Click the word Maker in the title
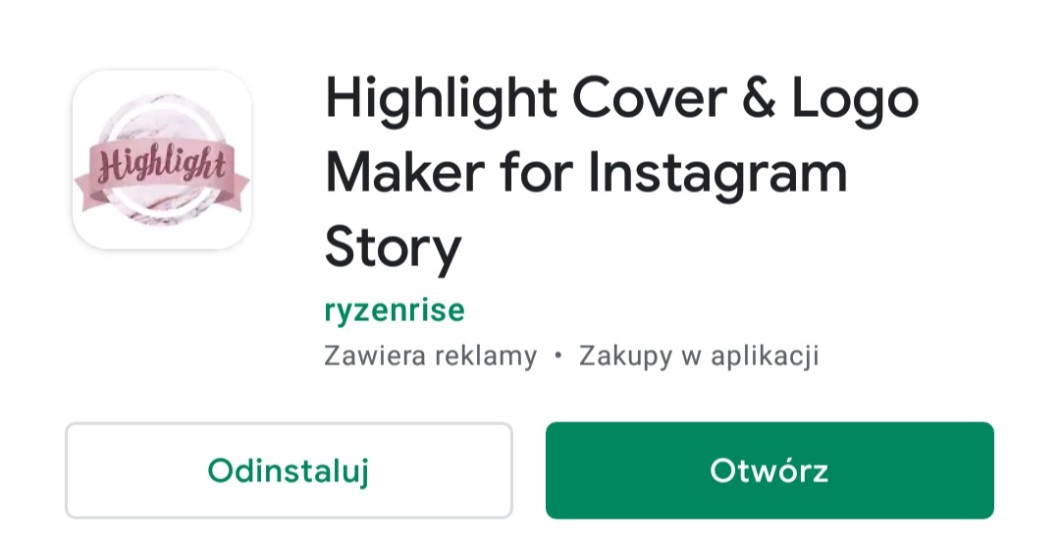This screenshot has height=550, width=1060. click(x=405, y=173)
